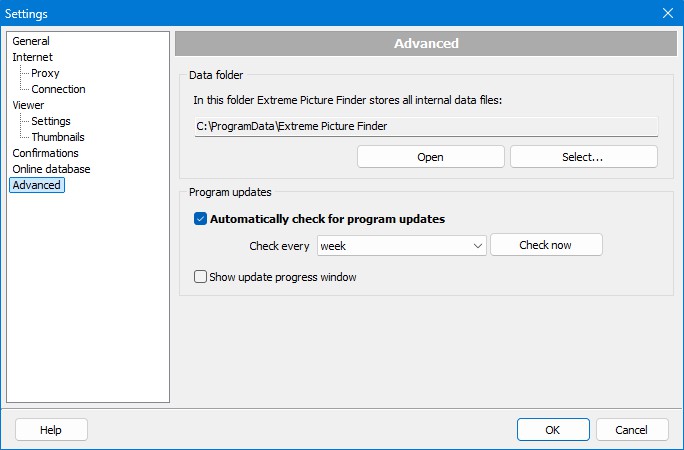Open Help for settings
684x450 pixels.
click(x=51, y=430)
